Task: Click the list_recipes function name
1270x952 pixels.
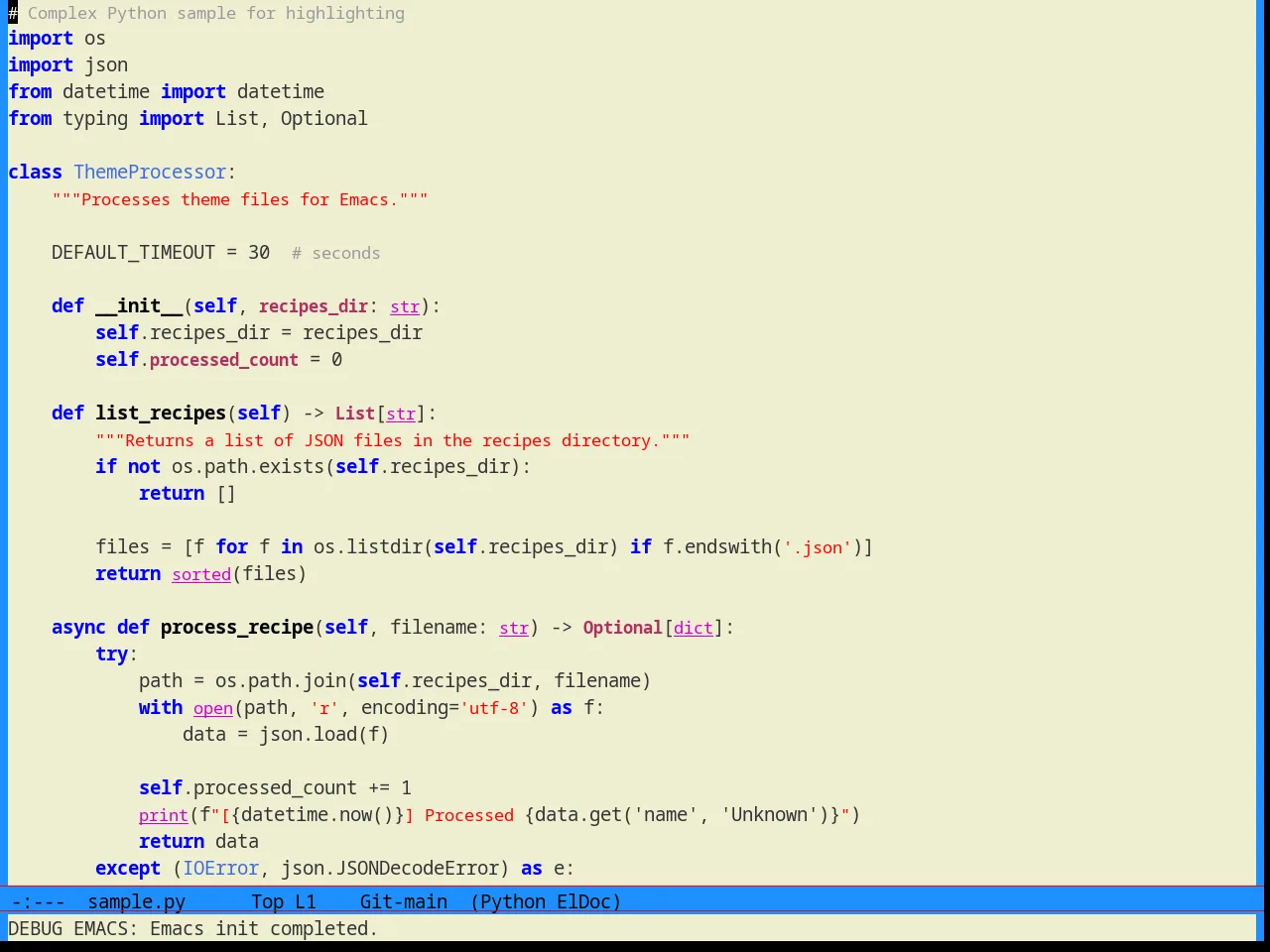Action: (x=161, y=413)
